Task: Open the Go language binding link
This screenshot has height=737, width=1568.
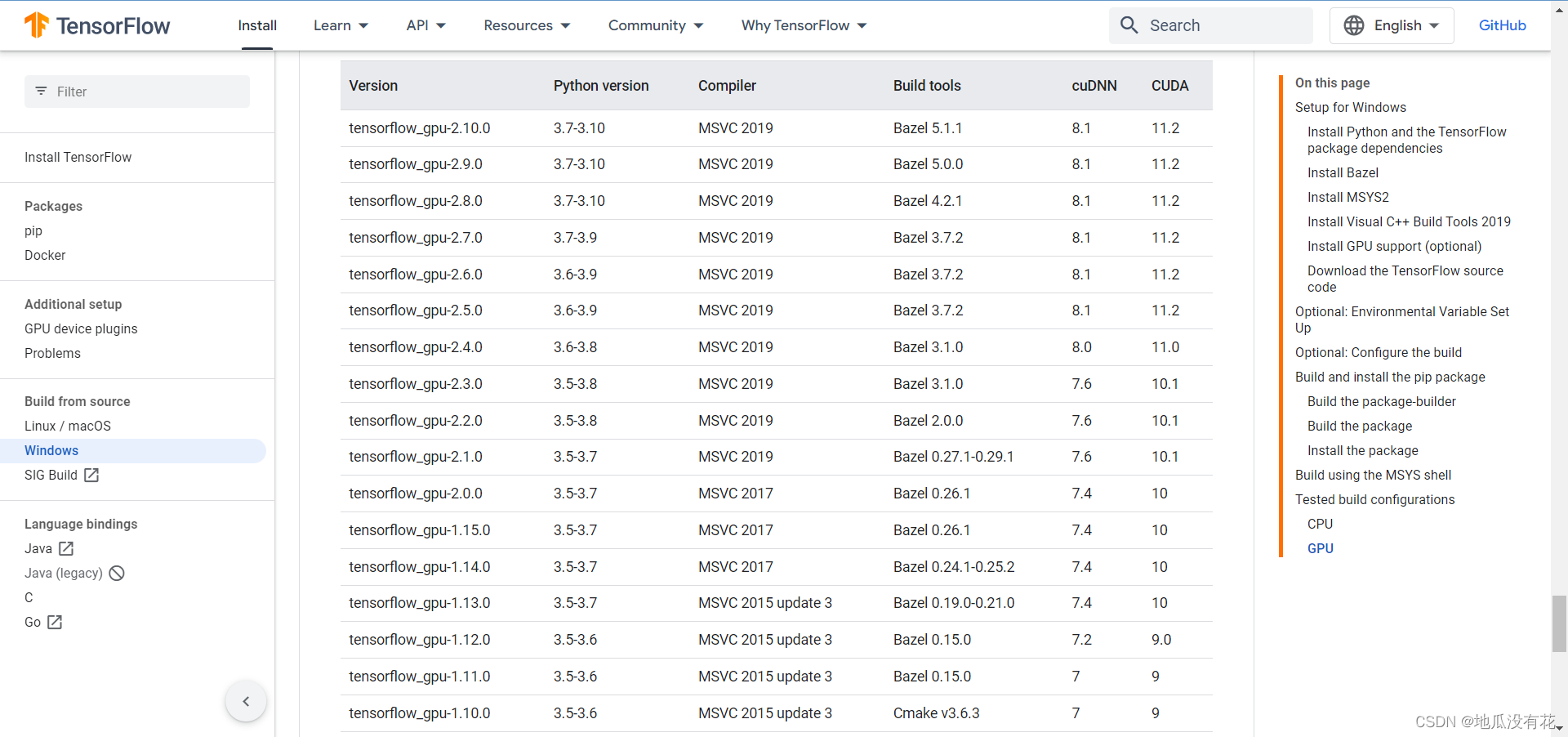Action: coord(33,622)
